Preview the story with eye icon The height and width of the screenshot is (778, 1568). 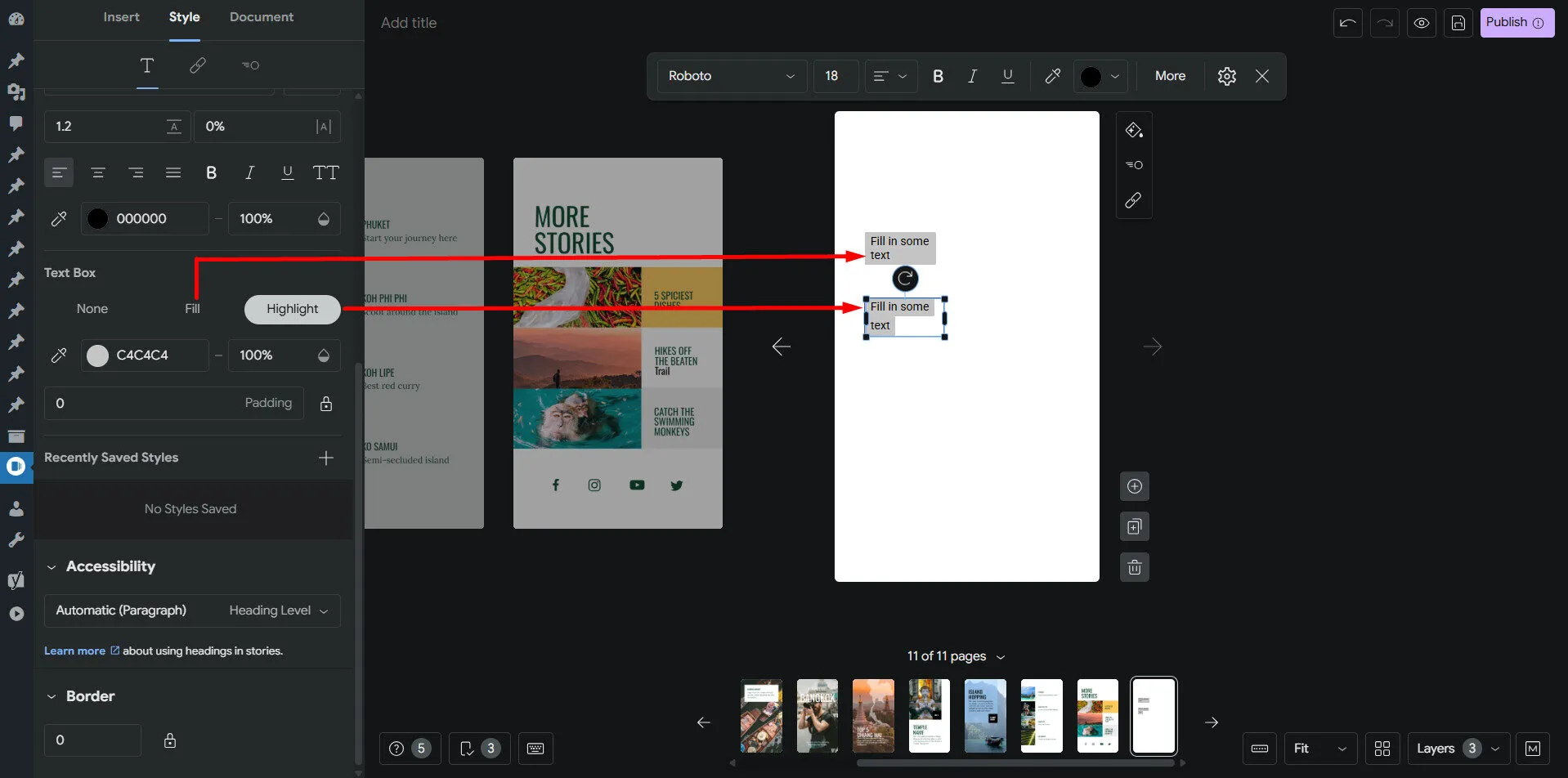point(1422,23)
